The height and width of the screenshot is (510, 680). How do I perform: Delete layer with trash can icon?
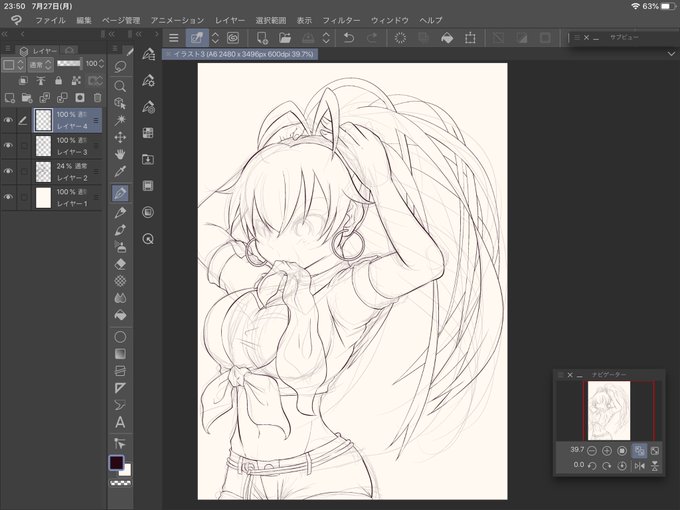(98, 98)
